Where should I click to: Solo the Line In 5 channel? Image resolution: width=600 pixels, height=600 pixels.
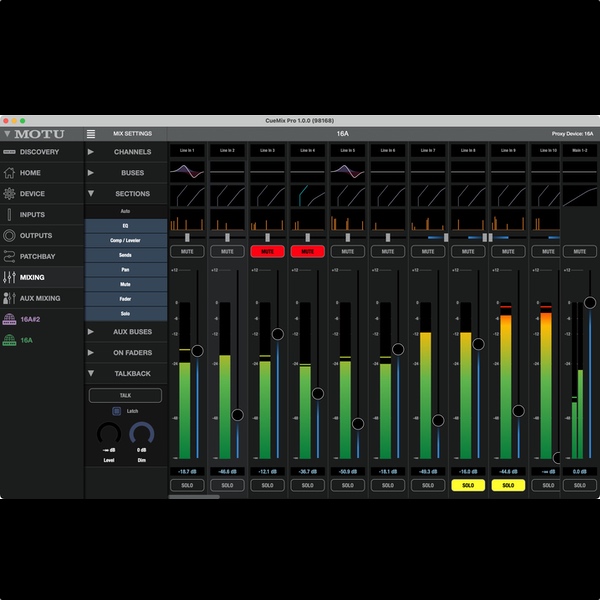[x=347, y=485]
